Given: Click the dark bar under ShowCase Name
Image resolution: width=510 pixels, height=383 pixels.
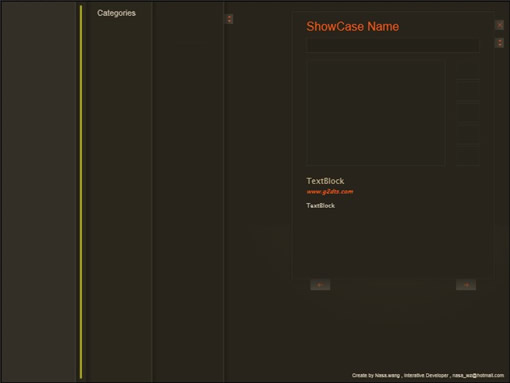Looking at the screenshot, I should point(393,45).
